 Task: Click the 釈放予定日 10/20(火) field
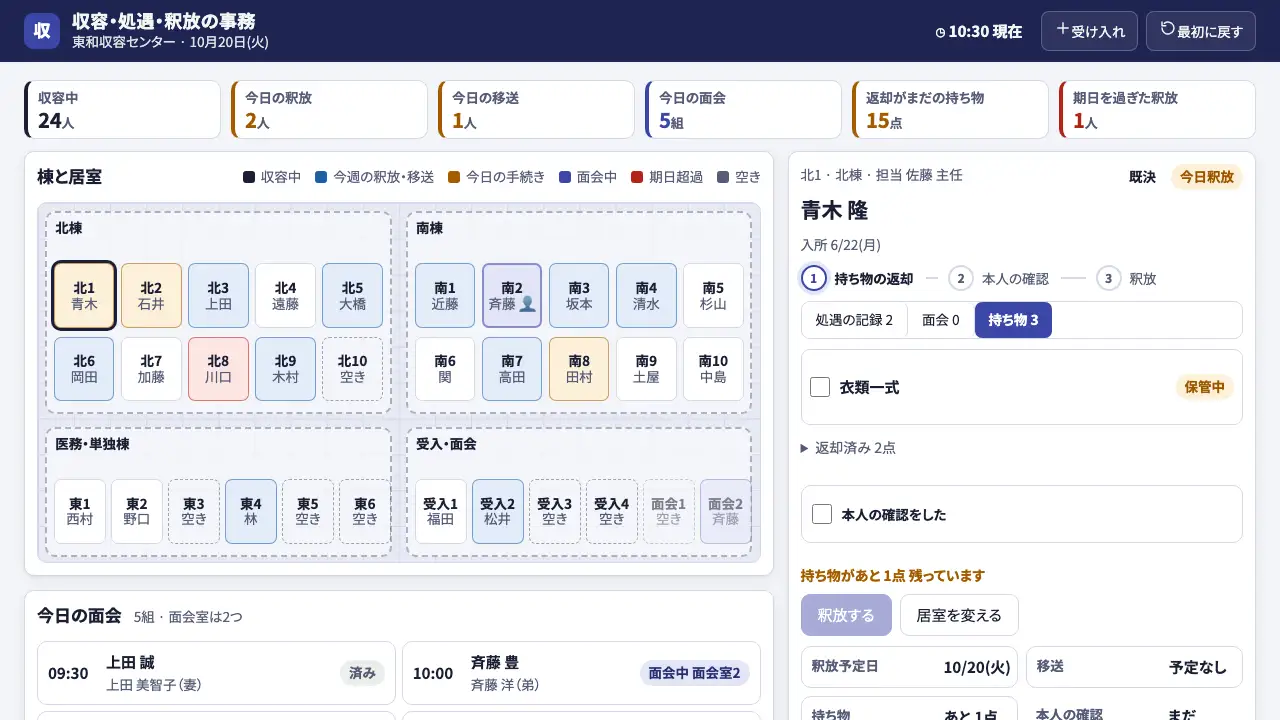[909, 667]
